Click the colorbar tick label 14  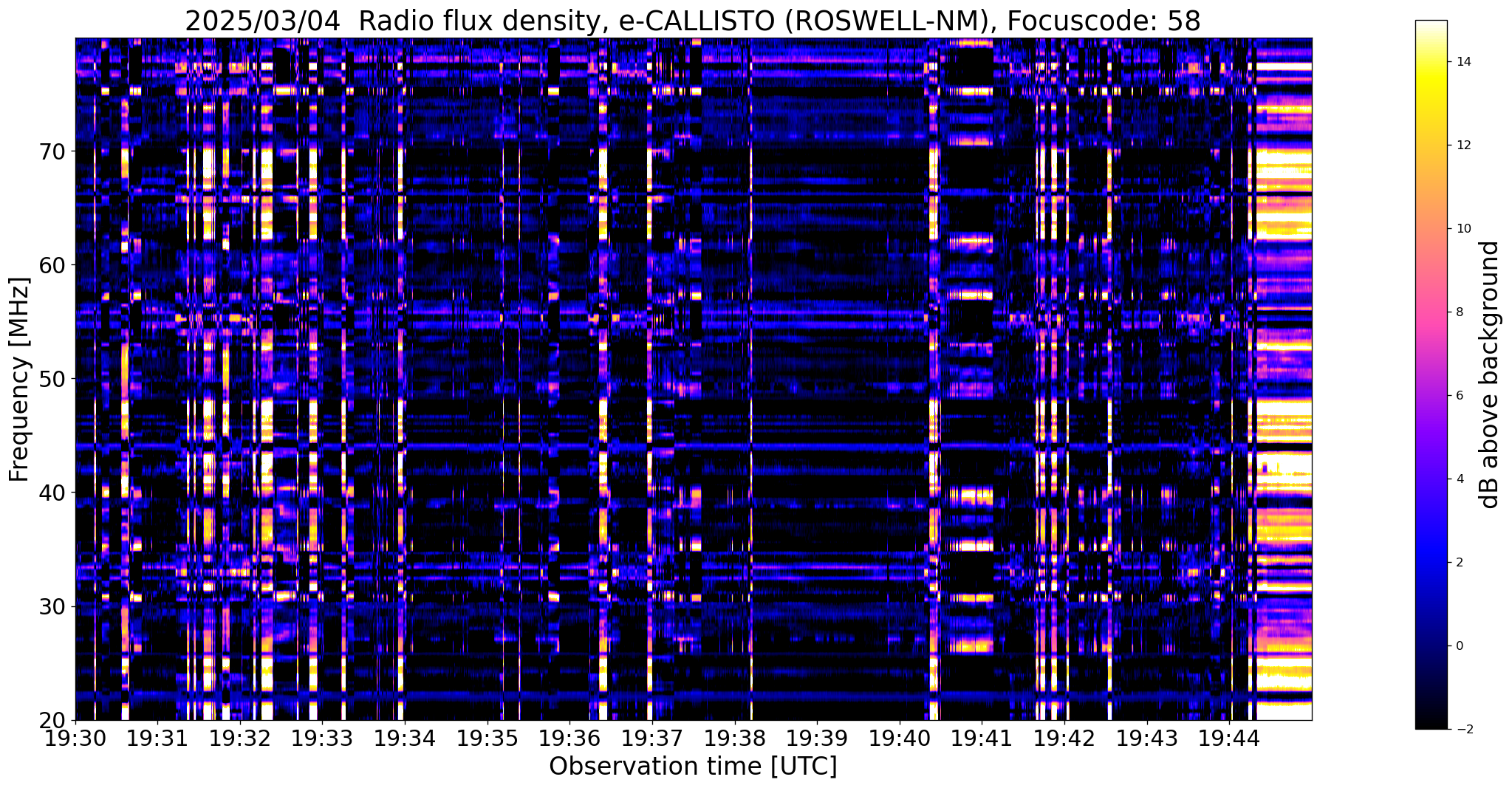[1463, 62]
